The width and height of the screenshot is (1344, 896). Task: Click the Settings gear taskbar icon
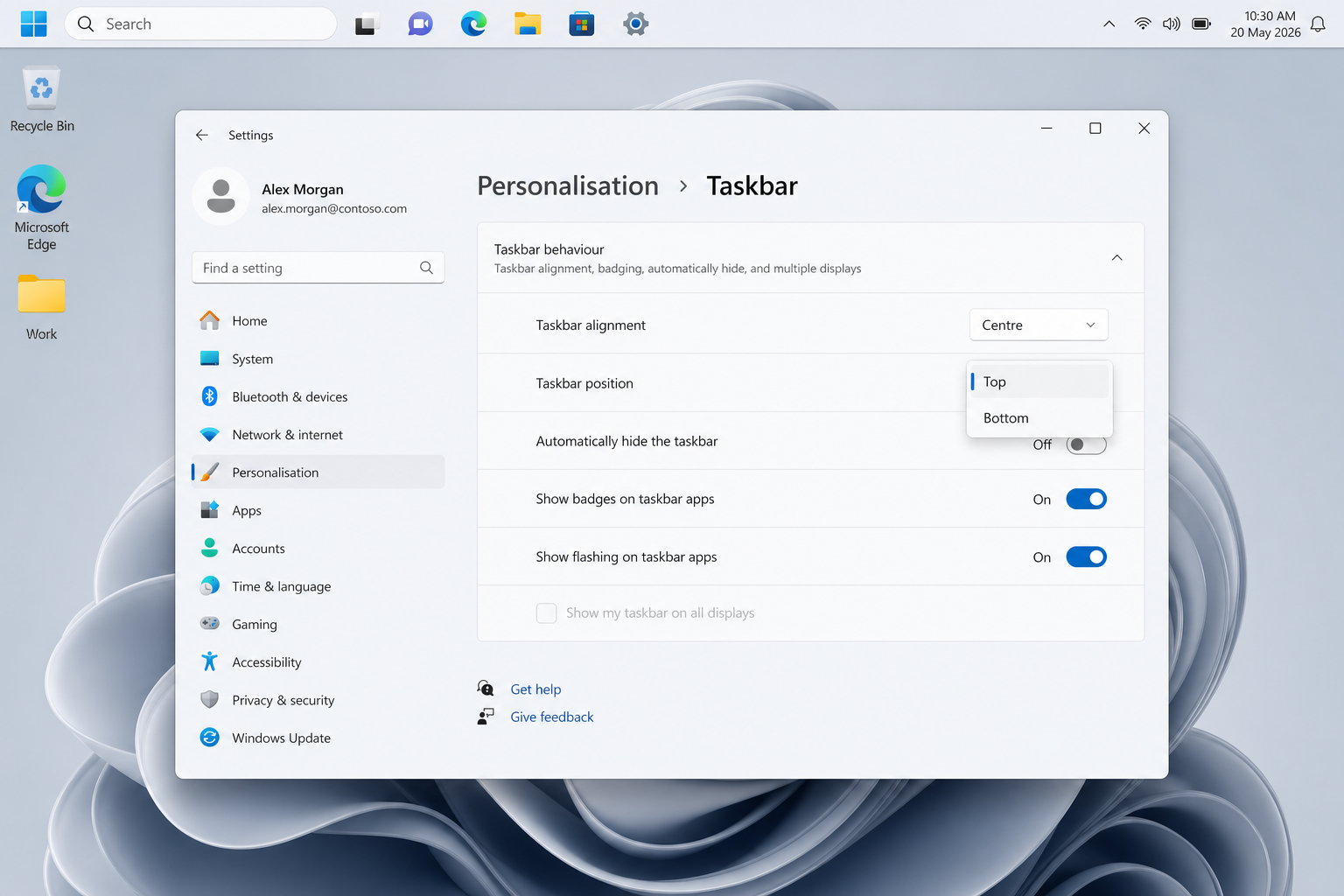tap(635, 24)
